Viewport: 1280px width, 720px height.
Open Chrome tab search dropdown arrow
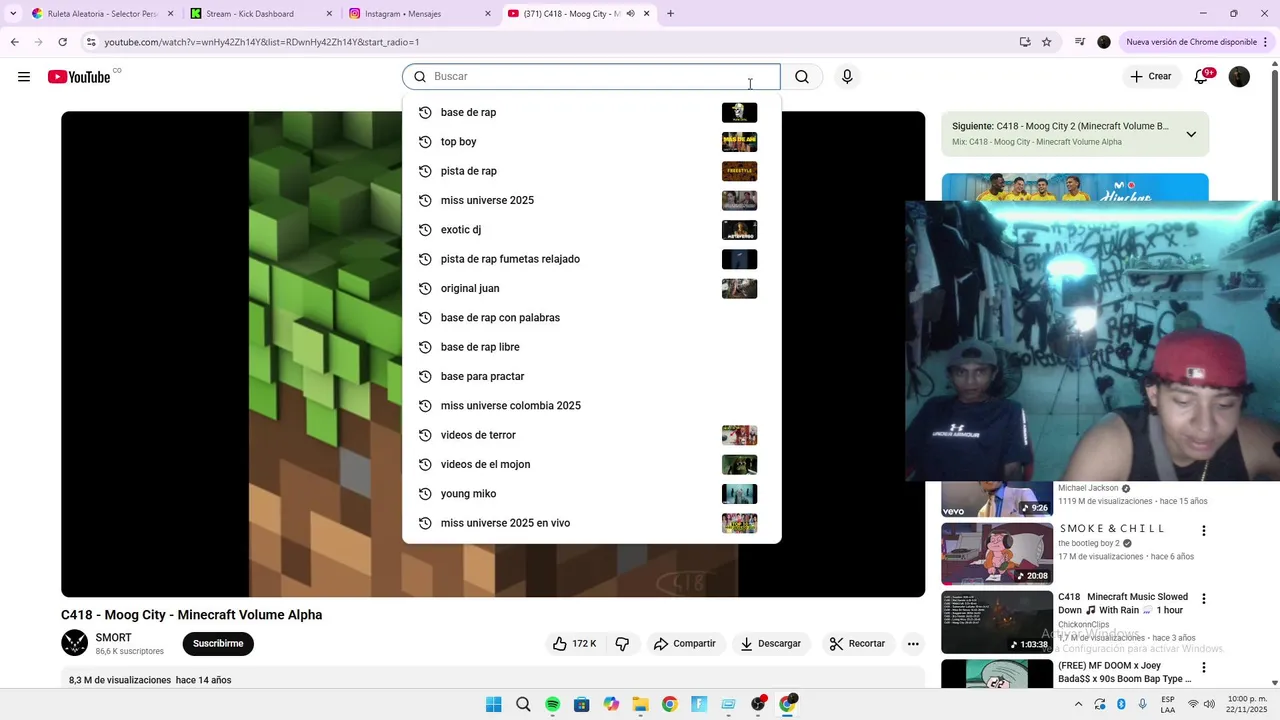pyautogui.click(x=12, y=14)
